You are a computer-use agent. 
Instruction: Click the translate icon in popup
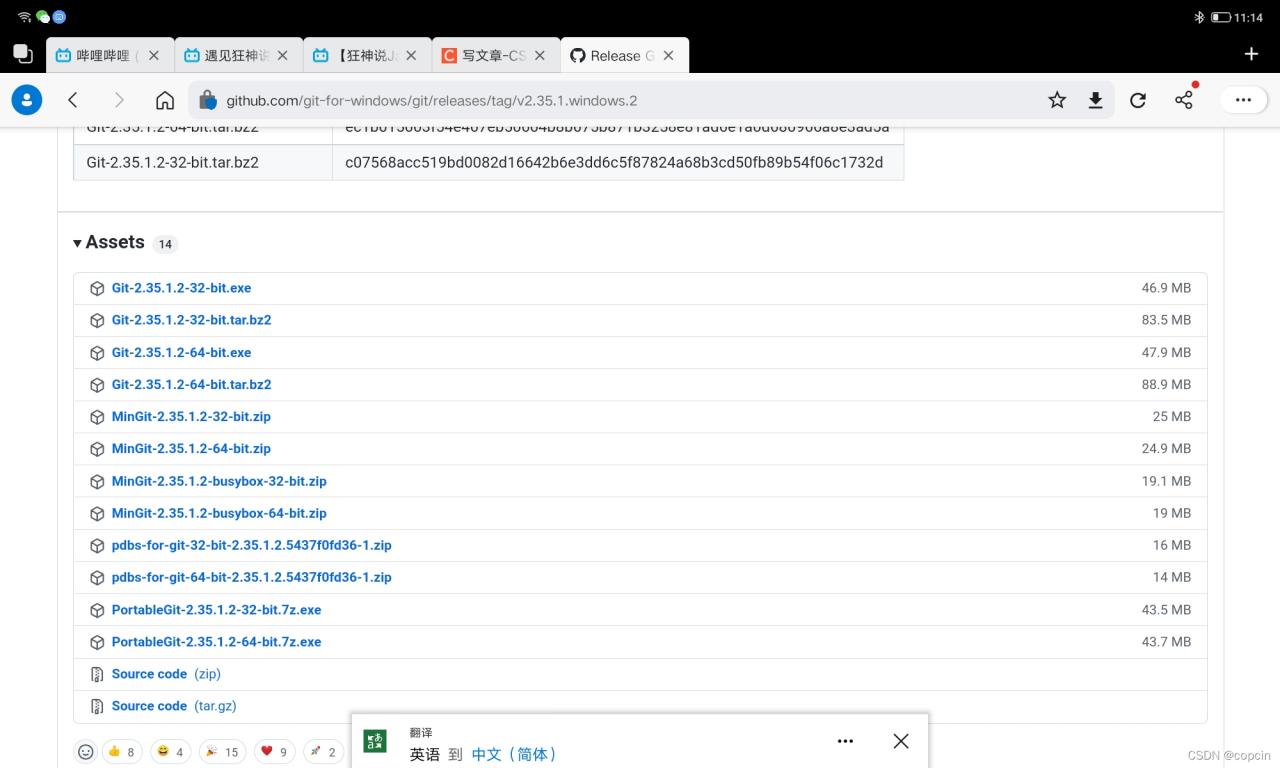375,741
